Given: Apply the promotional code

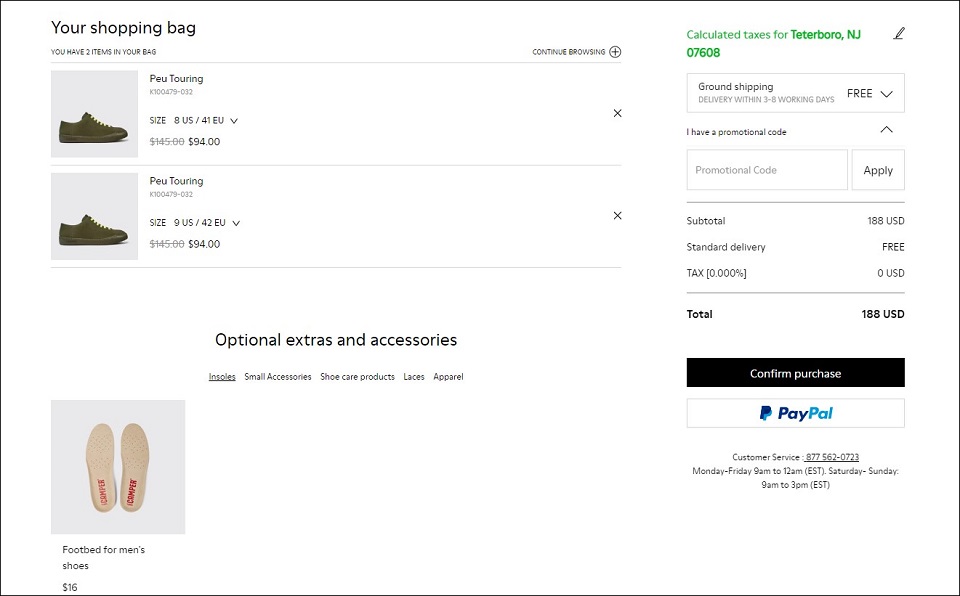Looking at the screenshot, I should click(x=878, y=170).
